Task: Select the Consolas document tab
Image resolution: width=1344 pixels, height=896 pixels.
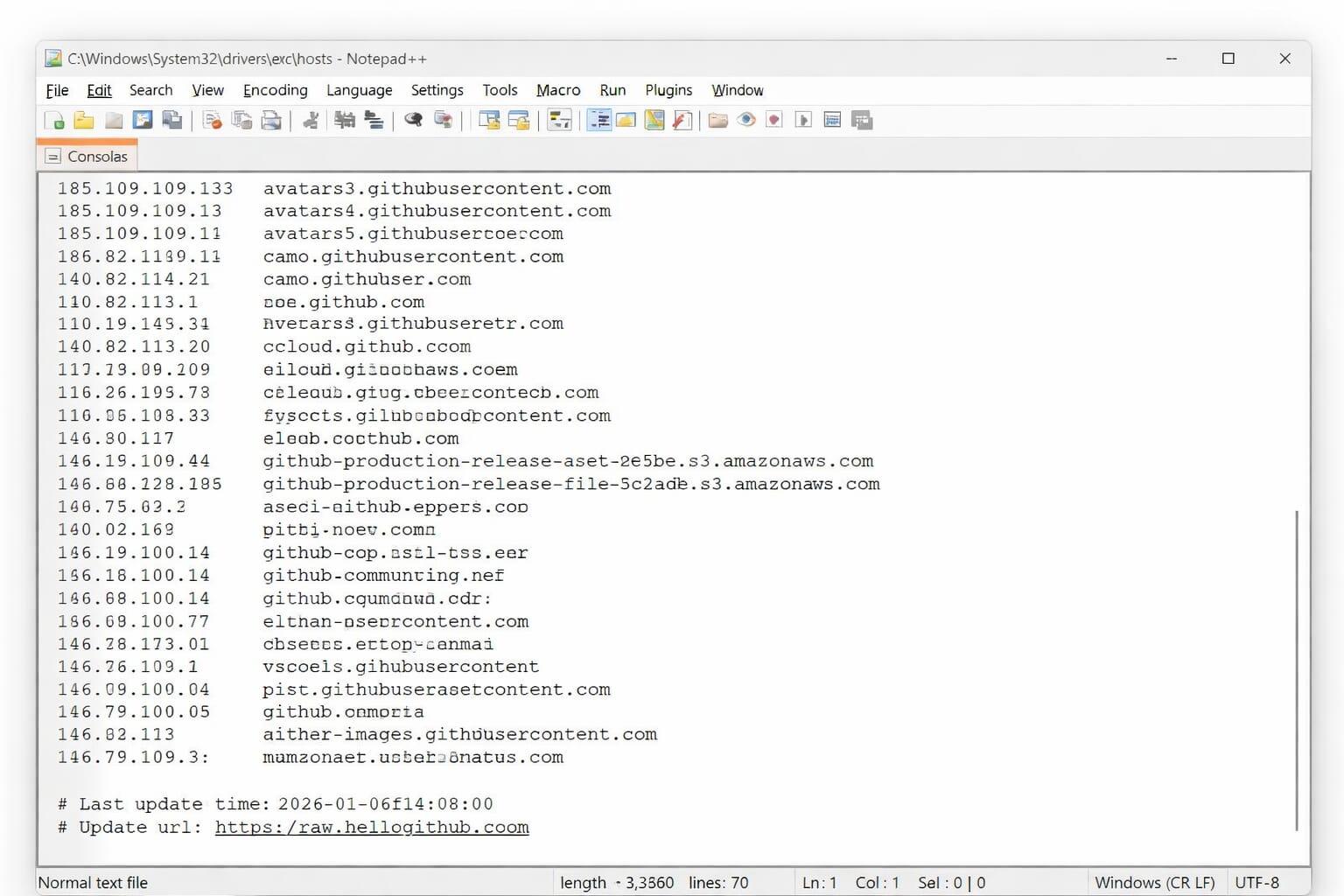Action: pos(87,157)
